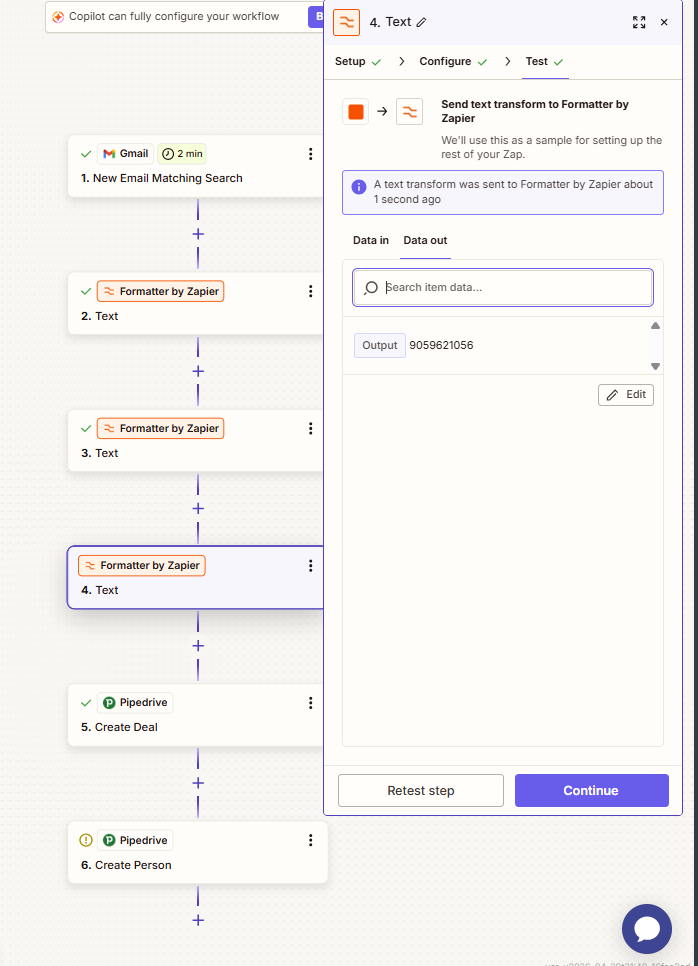Screen dimensions: 698x966
Task: Click the Formatter icon in panel header
Action: [347, 23]
